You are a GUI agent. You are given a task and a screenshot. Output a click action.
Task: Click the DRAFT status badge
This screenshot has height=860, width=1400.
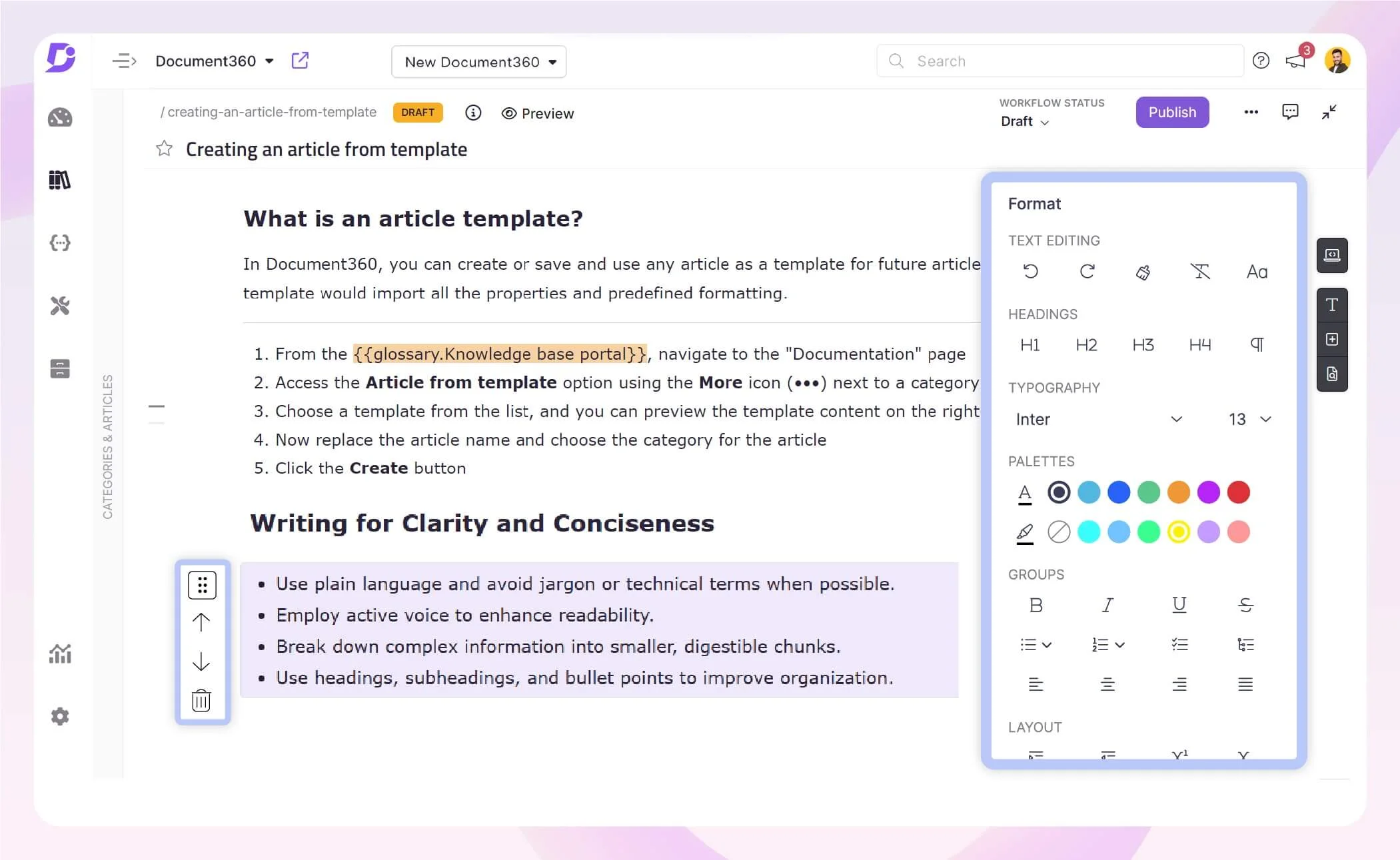(418, 112)
